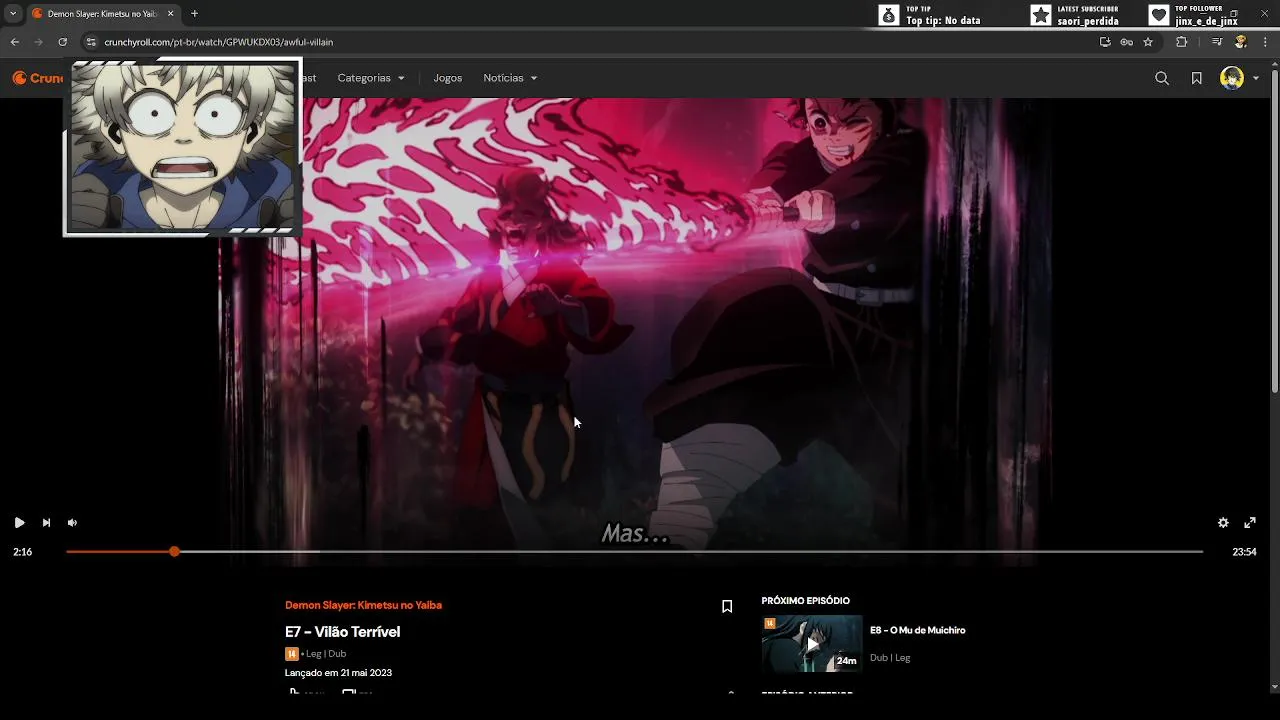View site information icon in address bar

[91, 42]
